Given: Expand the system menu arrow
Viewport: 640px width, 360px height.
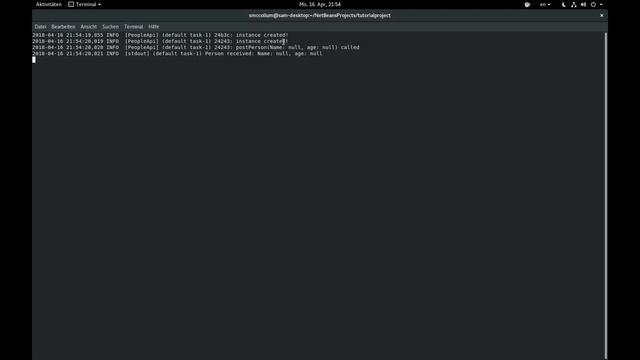Looking at the screenshot, I should pos(601,4).
